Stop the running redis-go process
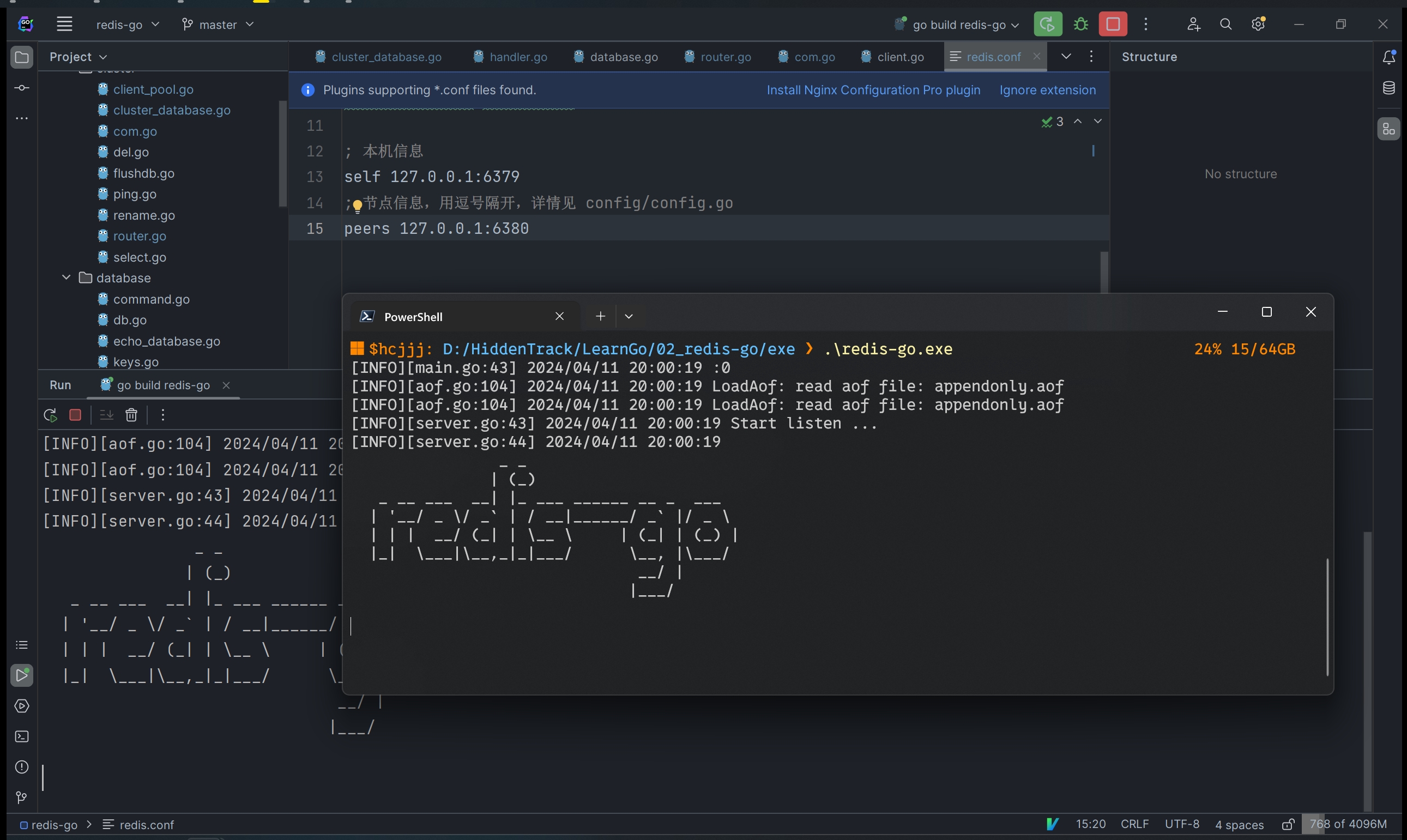Screen dimensions: 1407x840 (x=1112, y=25)
